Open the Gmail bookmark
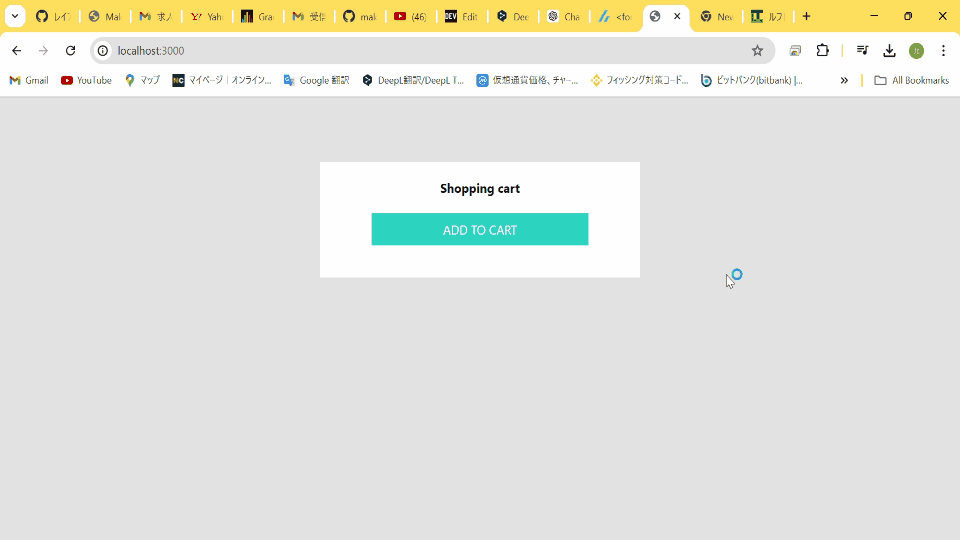The width and height of the screenshot is (960, 540). pyautogui.click(x=29, y=80)
